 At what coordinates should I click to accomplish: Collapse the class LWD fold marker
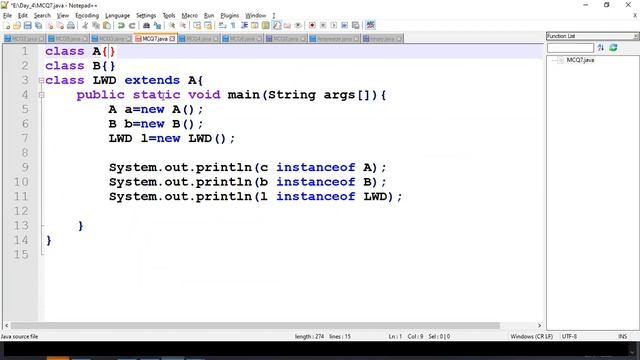pyautogui.click(x=41, y=80)
